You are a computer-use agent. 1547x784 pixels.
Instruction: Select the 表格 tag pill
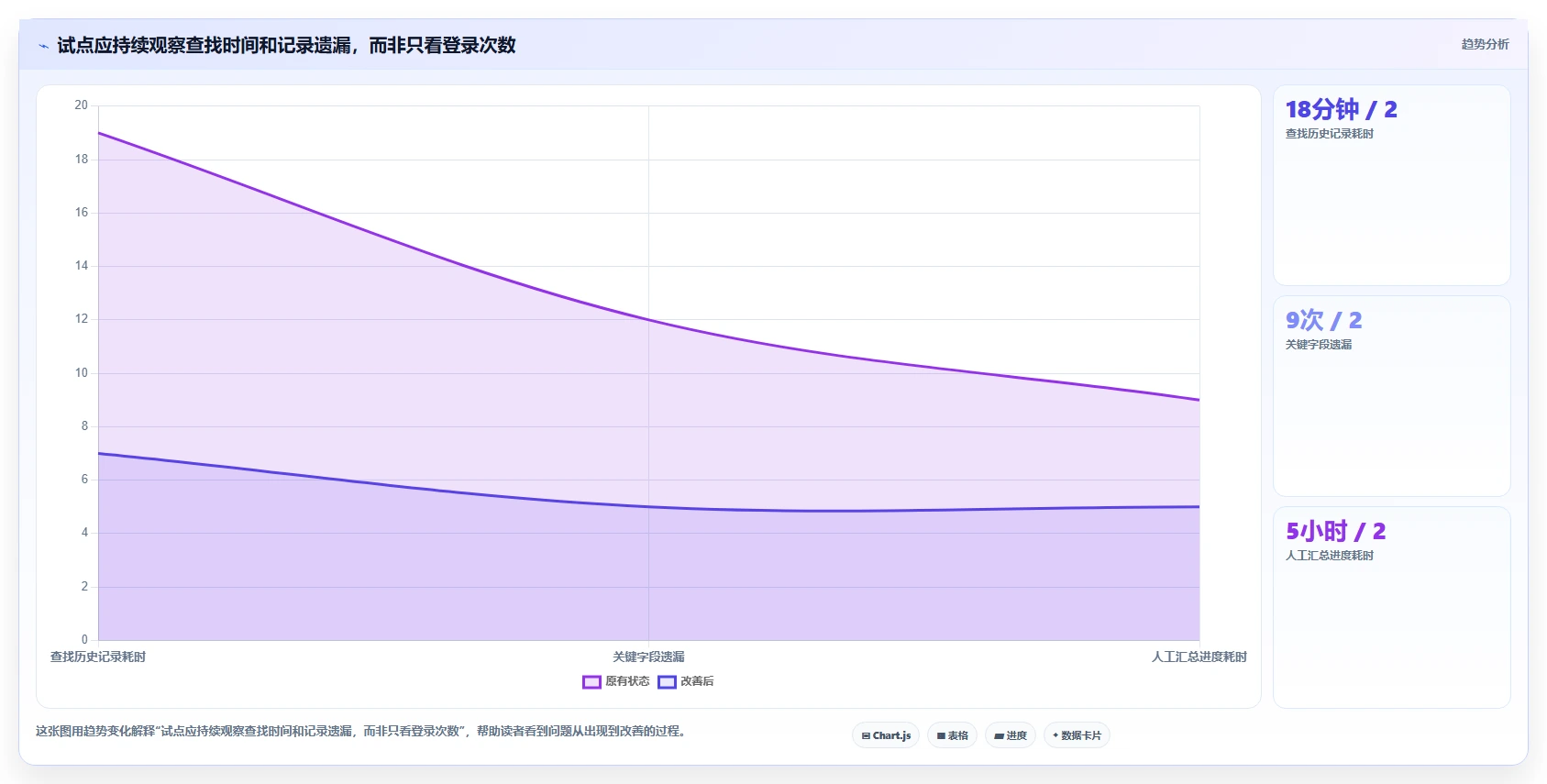[952, 735]
